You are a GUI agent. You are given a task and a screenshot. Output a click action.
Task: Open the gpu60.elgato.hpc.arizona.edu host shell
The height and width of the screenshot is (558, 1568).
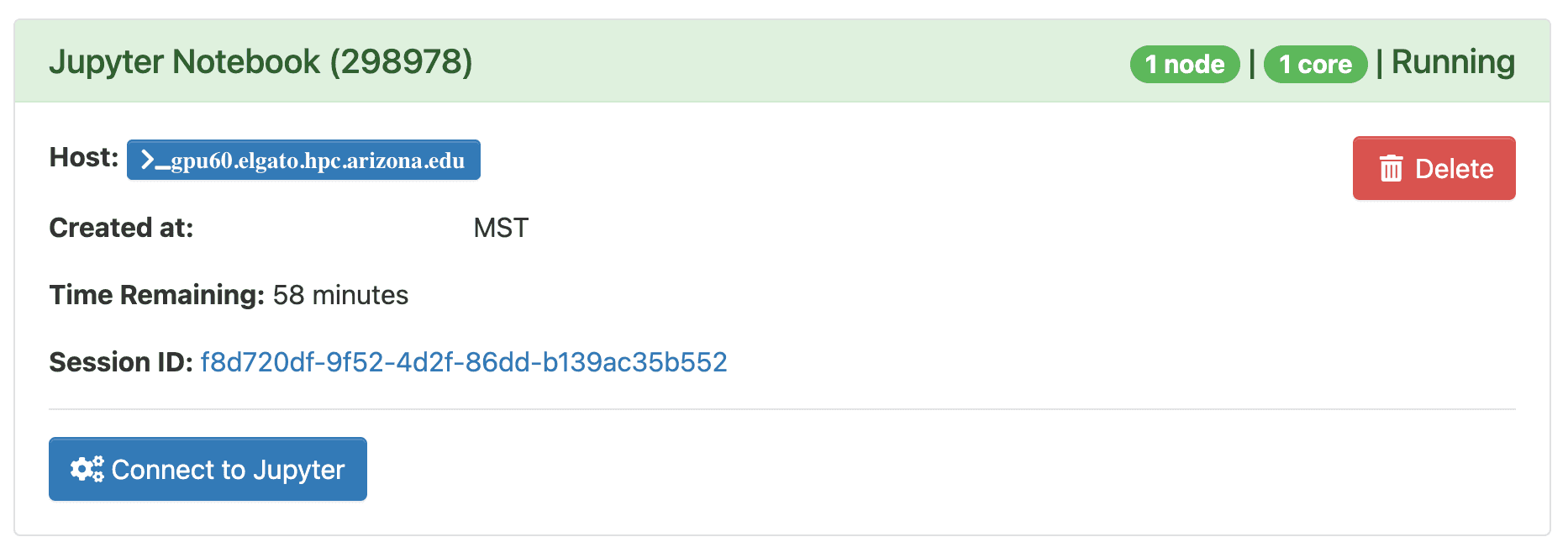pos(303,160)
